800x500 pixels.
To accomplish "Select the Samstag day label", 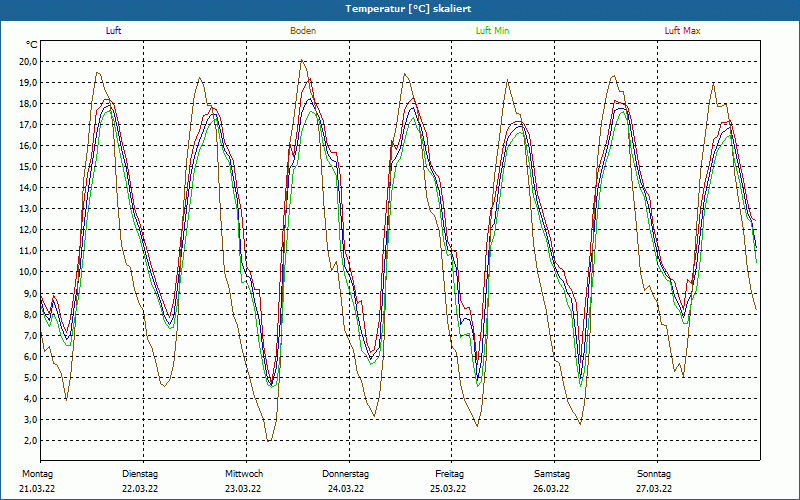I will (552, 474).
